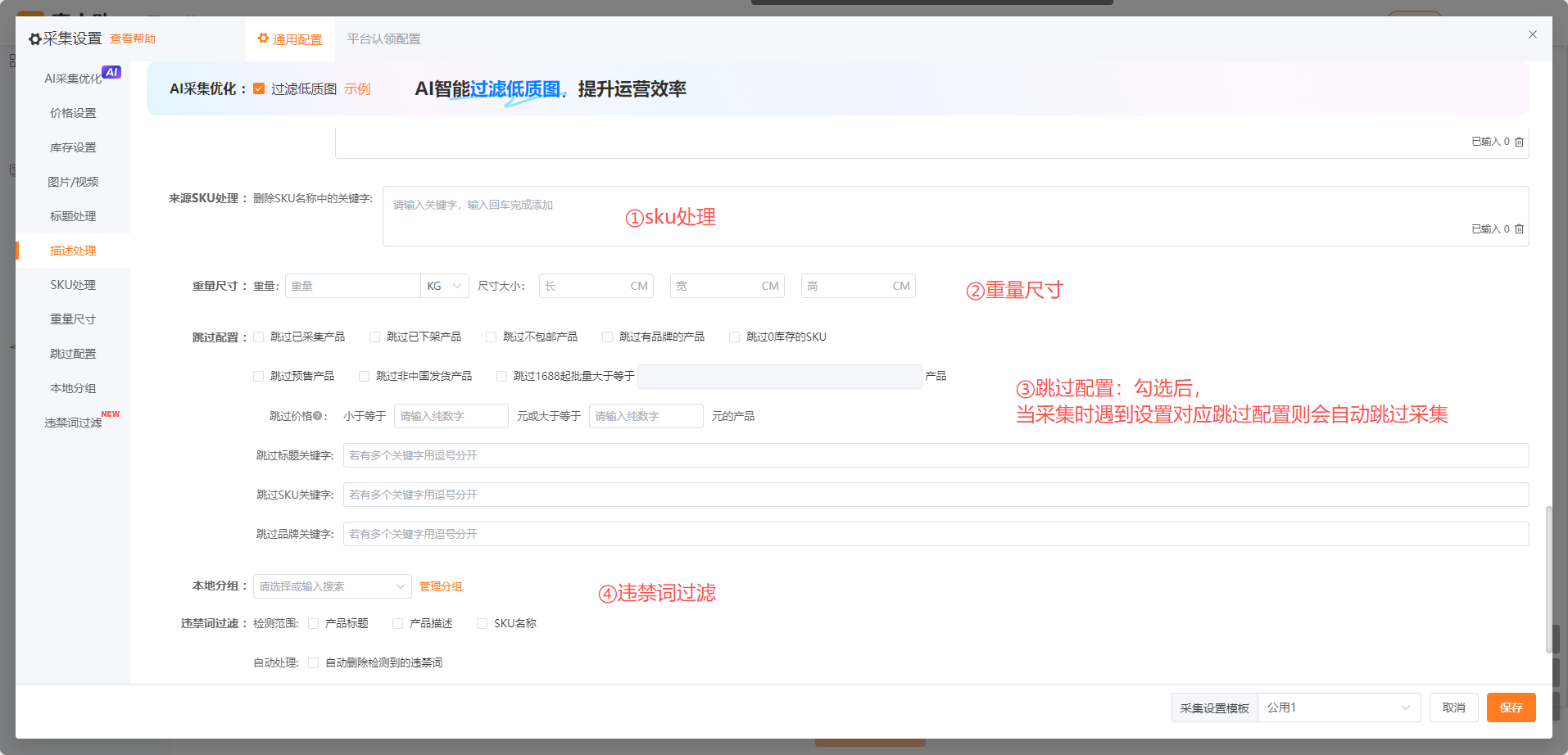Click the 取消 button
Image resolution: width=1568 pixels, height=755 pixels.
(1454, 708)
